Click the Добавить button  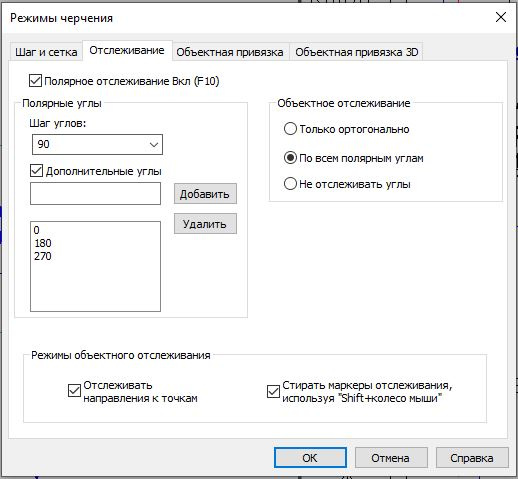click(205, 194)
